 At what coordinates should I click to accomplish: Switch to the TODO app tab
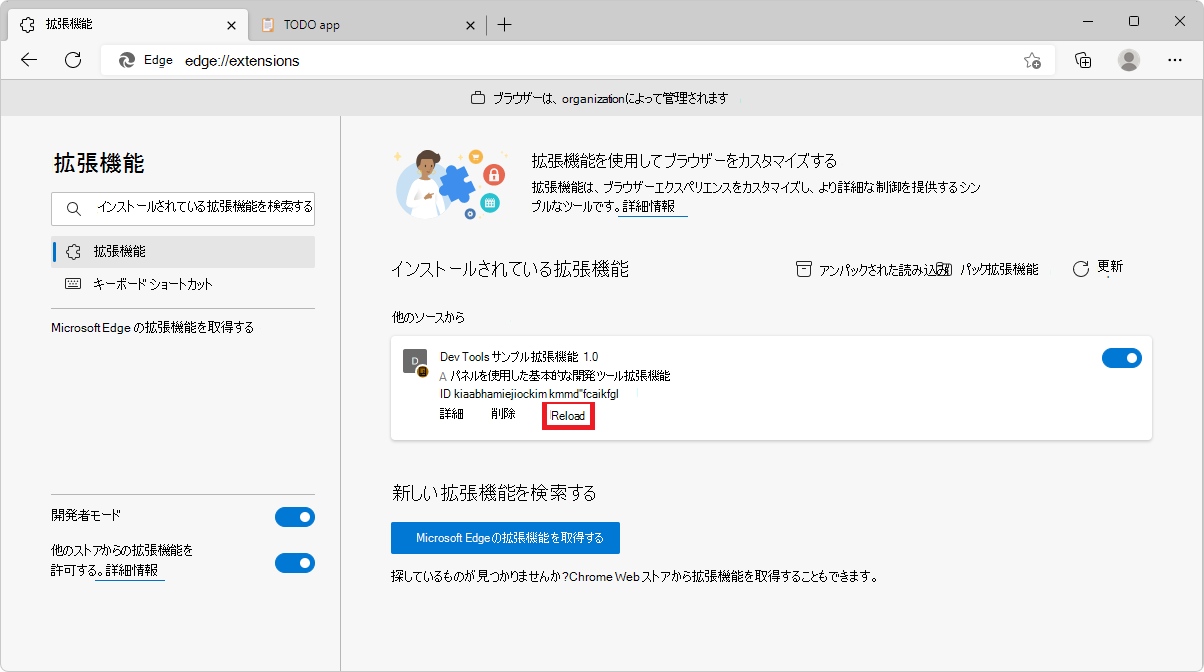(310, 24)
